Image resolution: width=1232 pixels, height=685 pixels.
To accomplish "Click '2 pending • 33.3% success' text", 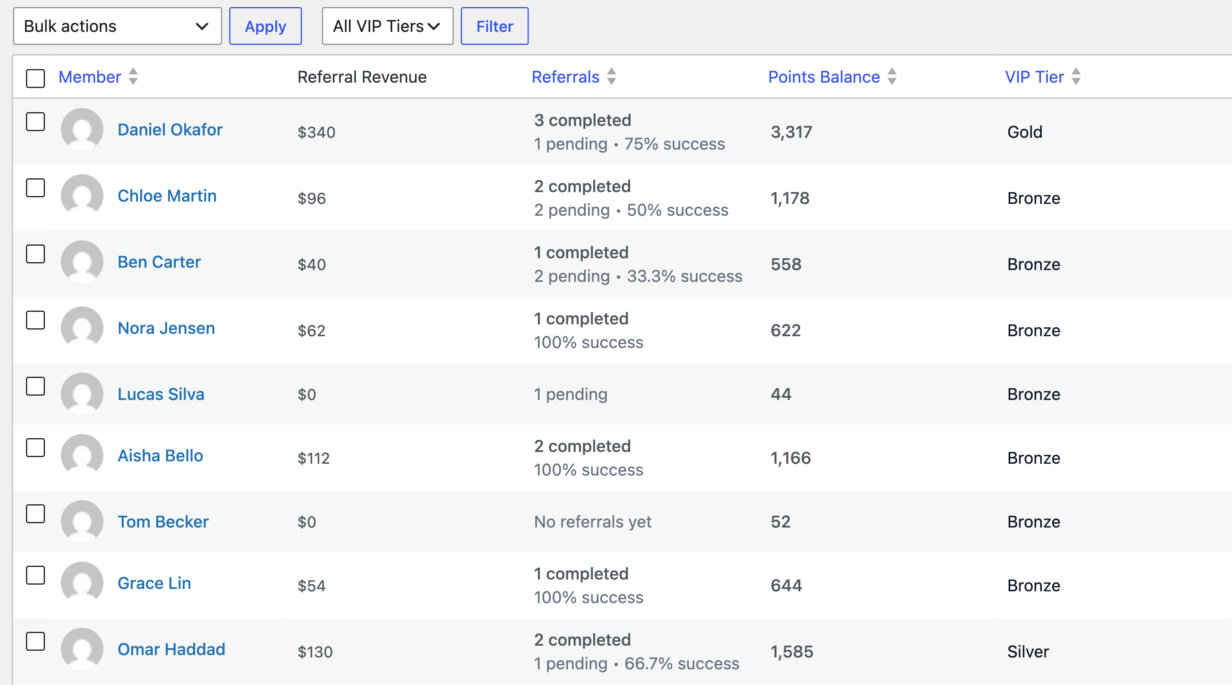I will 638,276.
